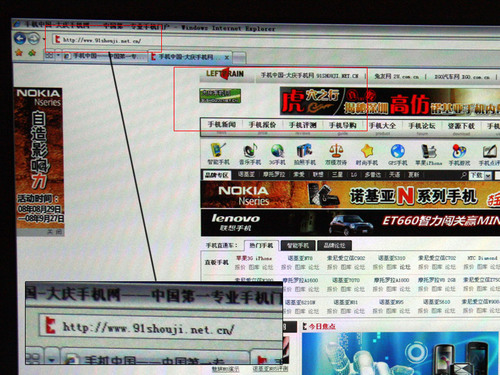Click the 品牌专区 label on brand bar

click(216, 175)
